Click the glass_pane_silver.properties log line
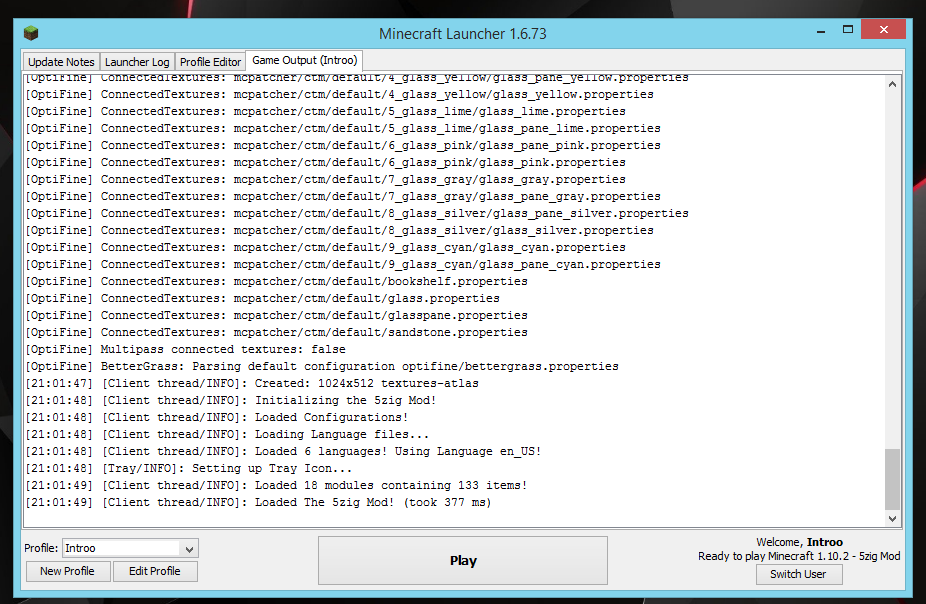Screen dimensions: 926x604 357,213
